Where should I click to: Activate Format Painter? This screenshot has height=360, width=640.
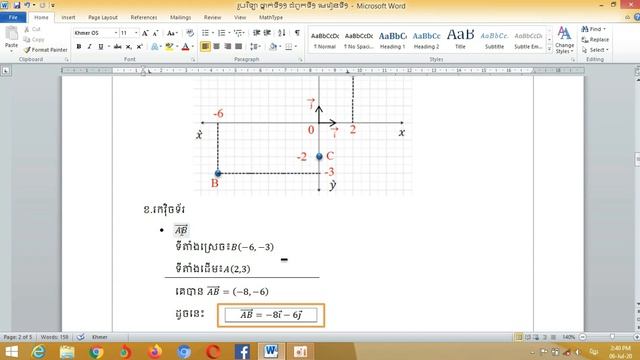click(x=45, y=50)
